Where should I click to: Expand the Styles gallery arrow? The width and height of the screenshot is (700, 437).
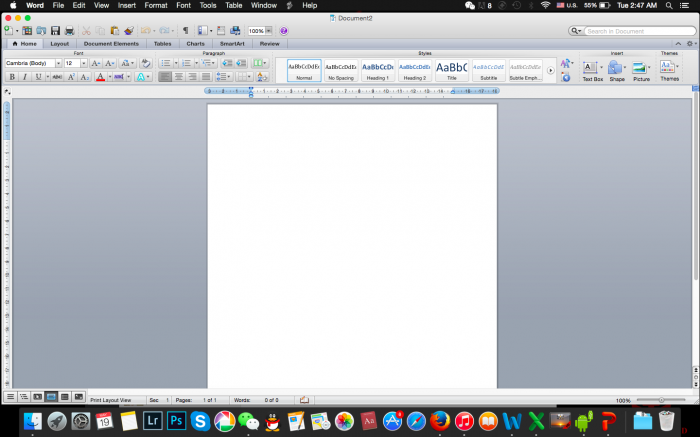pos(550,71)
